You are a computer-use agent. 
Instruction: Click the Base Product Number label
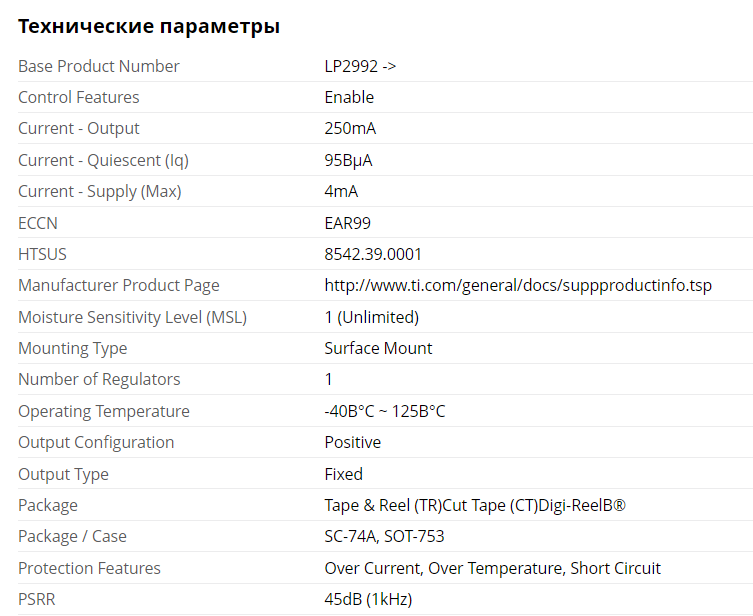point(99,66)
